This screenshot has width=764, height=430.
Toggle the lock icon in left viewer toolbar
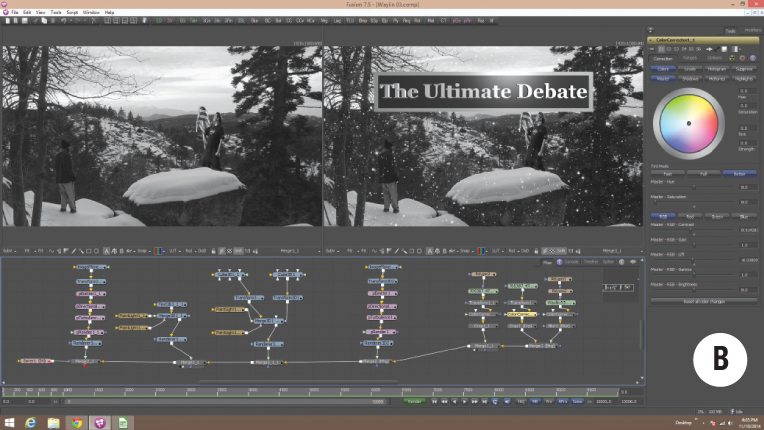point(213,251)
